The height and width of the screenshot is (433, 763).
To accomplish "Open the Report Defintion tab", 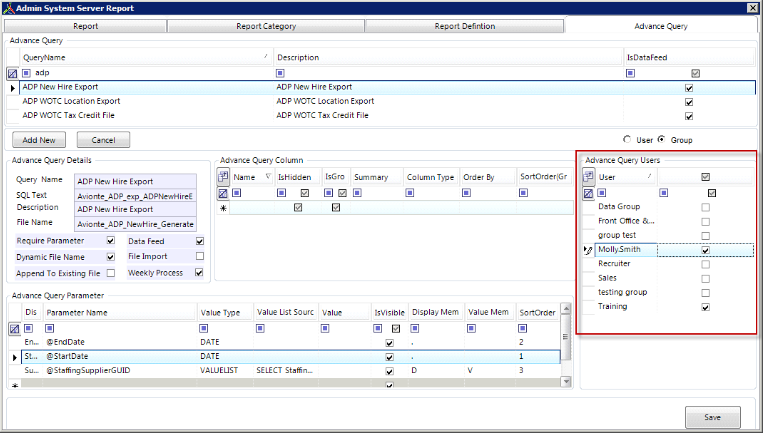I will (x=465, y=26).
